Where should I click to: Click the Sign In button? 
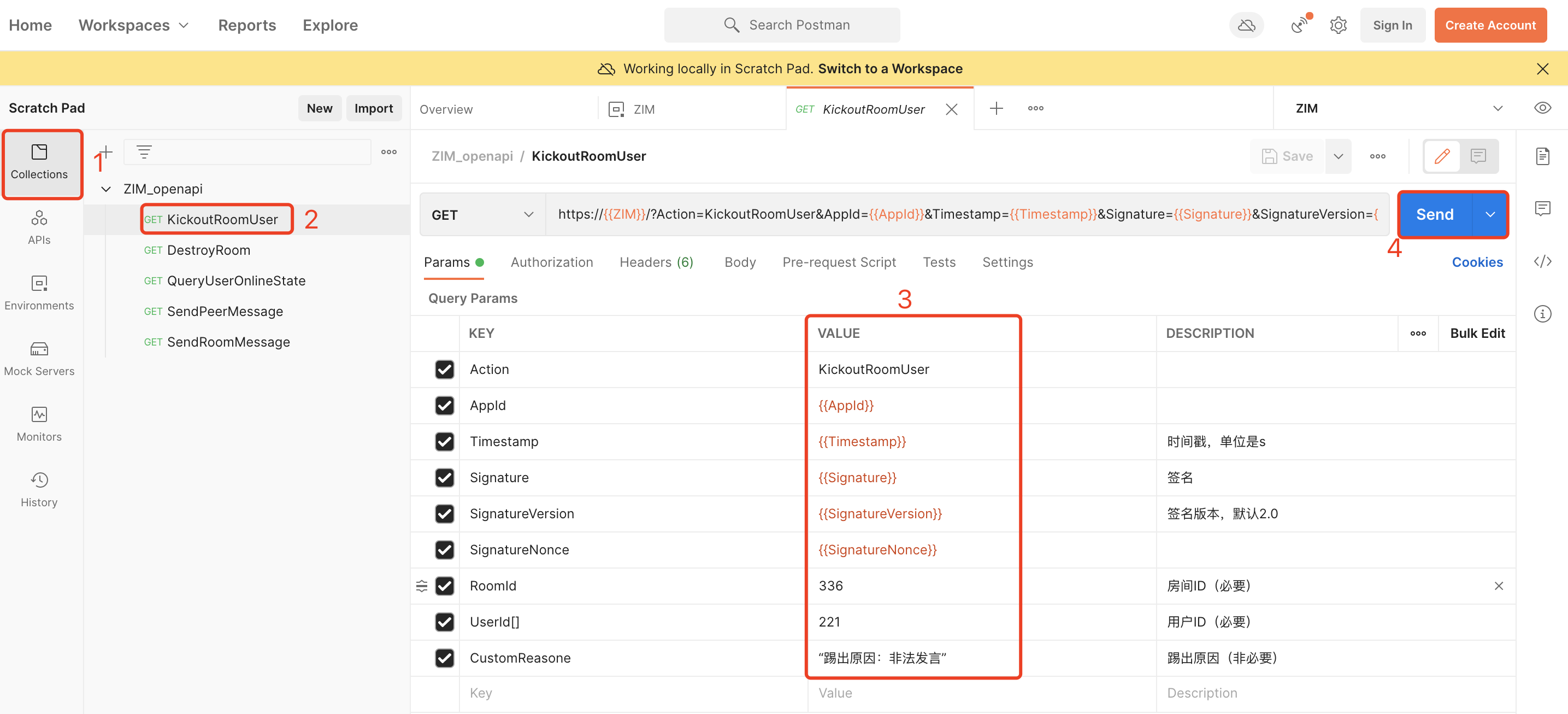[x=1392, y=25]
